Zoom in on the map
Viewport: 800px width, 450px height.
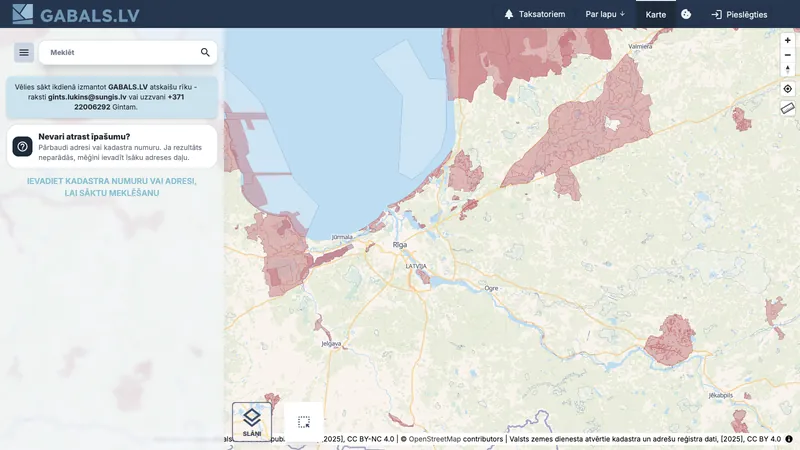pyautogui.click(x=787, y=40)
